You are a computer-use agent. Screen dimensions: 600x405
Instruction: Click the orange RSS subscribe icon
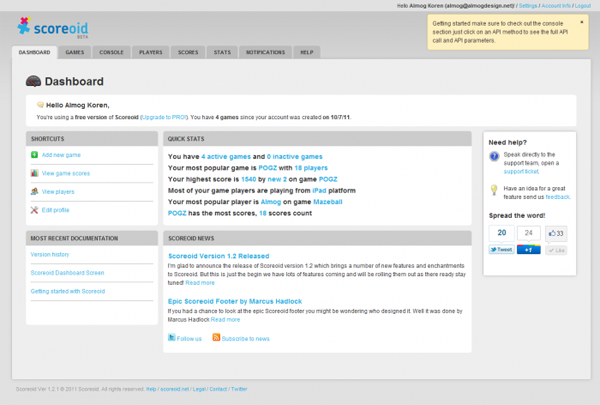click(216, 338)
